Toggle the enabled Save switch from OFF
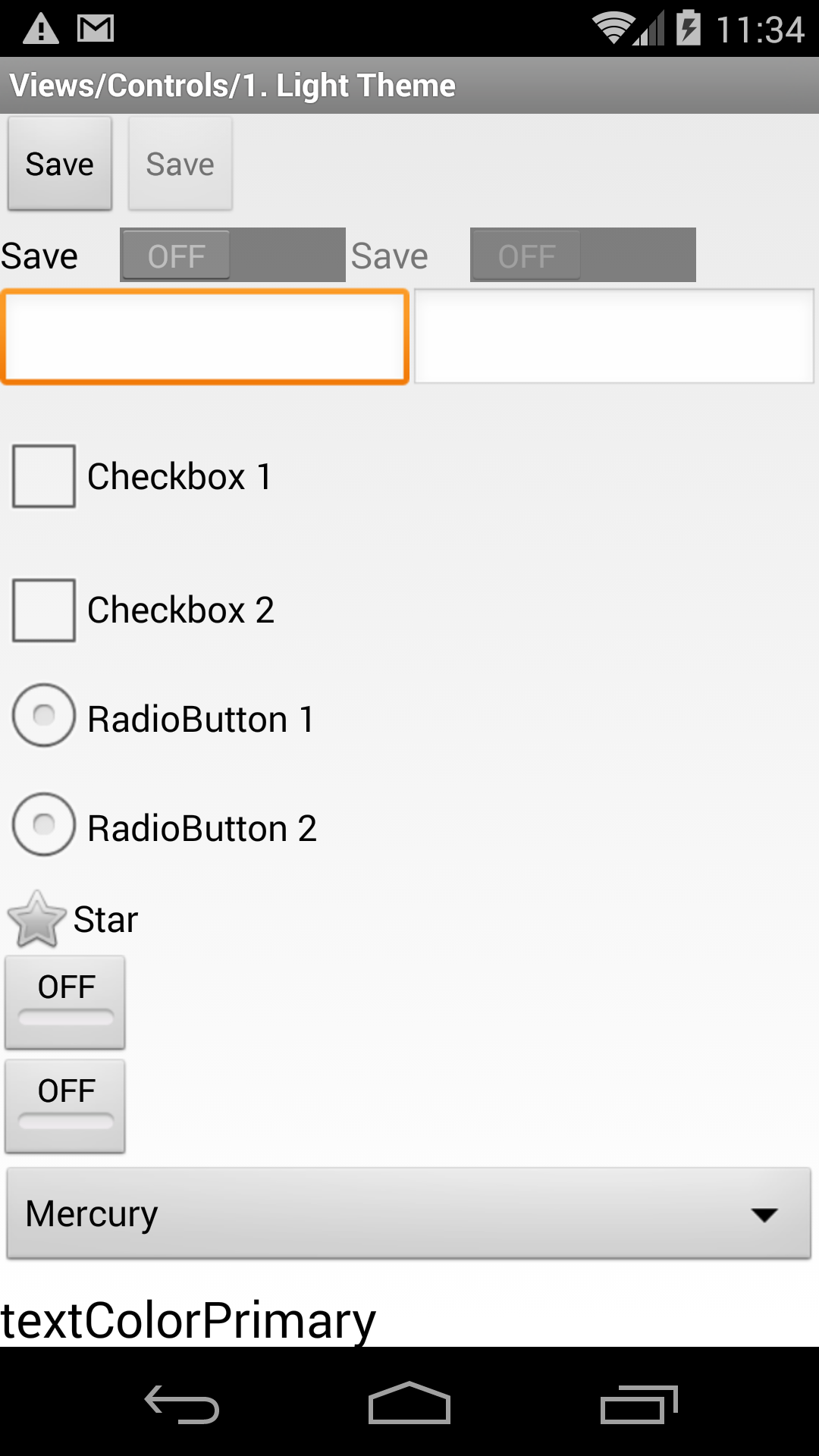The width and height of the screenshot is (819, 1456). click(x=233, y=255)
